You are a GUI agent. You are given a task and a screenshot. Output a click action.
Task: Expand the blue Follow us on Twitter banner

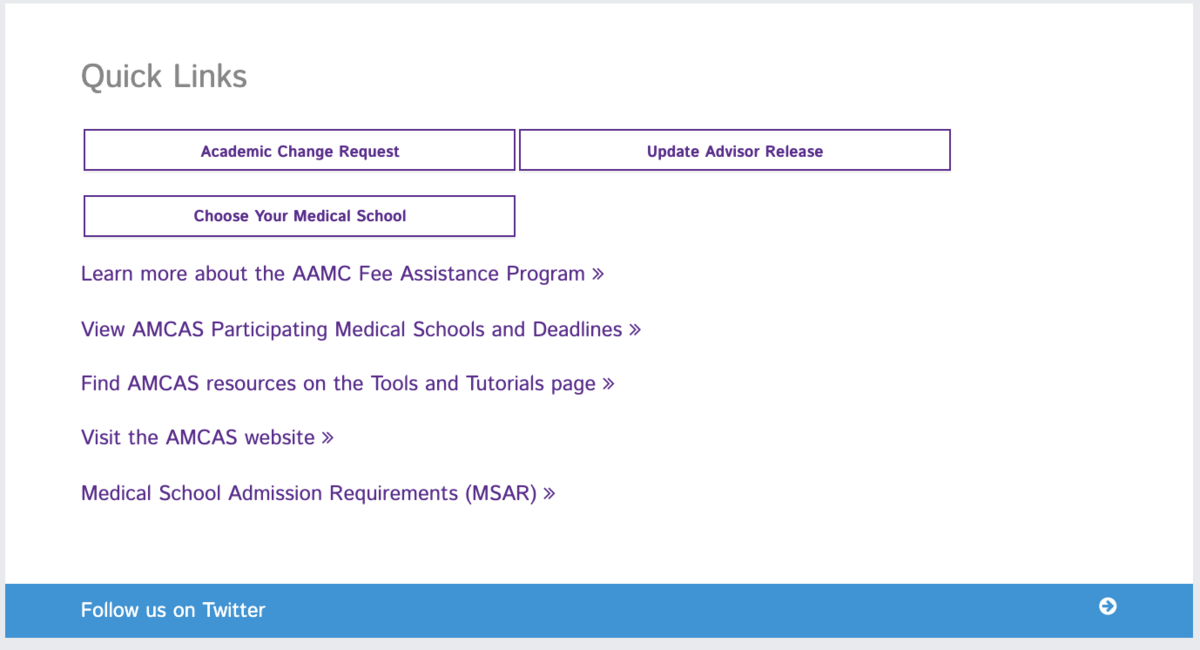[x=600, y=610]
